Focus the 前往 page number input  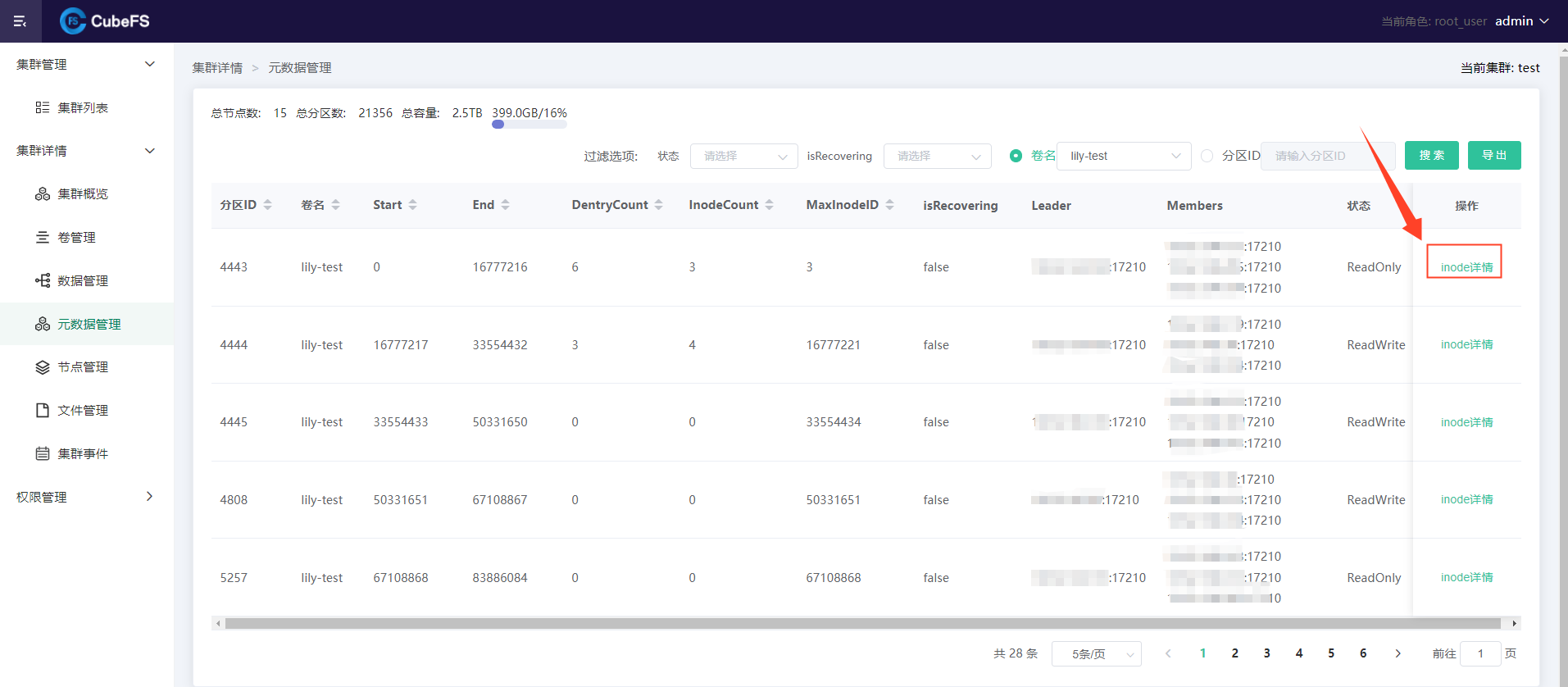(x=1480, y=653)
